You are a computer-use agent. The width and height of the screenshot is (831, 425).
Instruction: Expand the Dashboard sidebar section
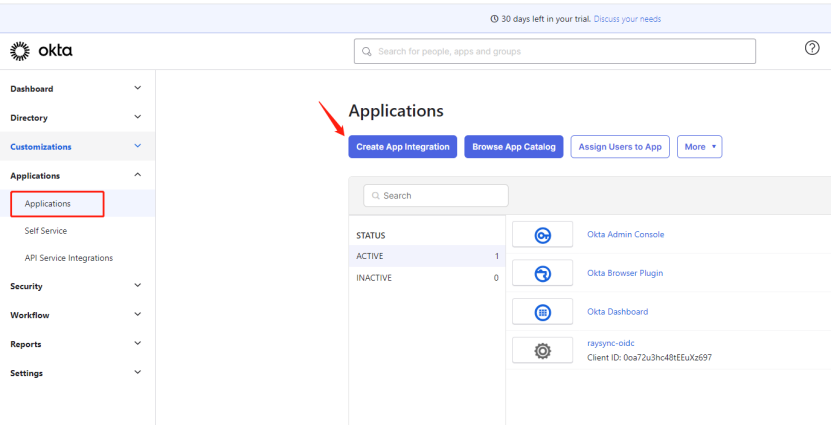(137, 89)
